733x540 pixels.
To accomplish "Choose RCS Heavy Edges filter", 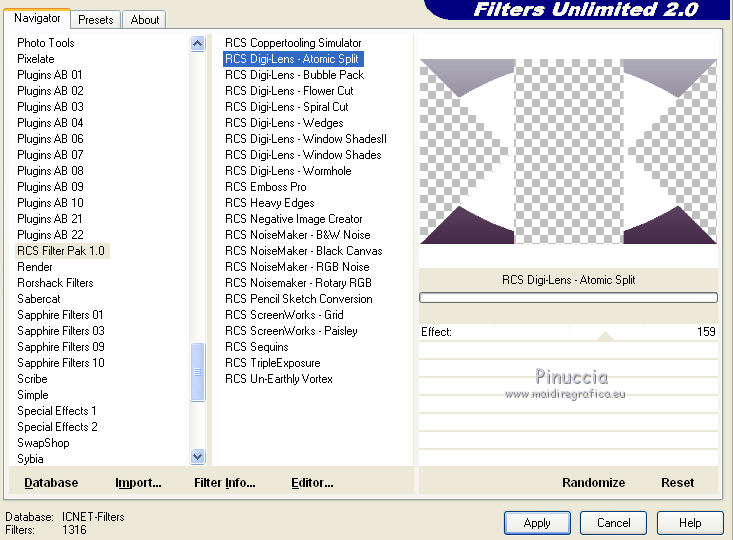I will point(270,203).
